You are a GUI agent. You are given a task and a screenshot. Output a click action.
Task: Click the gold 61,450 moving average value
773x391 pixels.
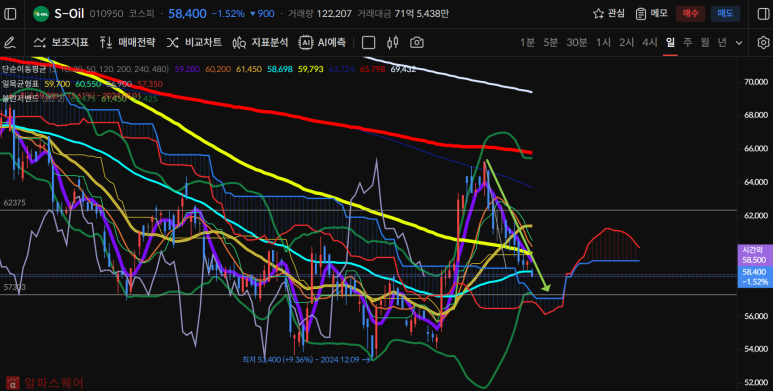pyautogui.click(x=249, y=69)
